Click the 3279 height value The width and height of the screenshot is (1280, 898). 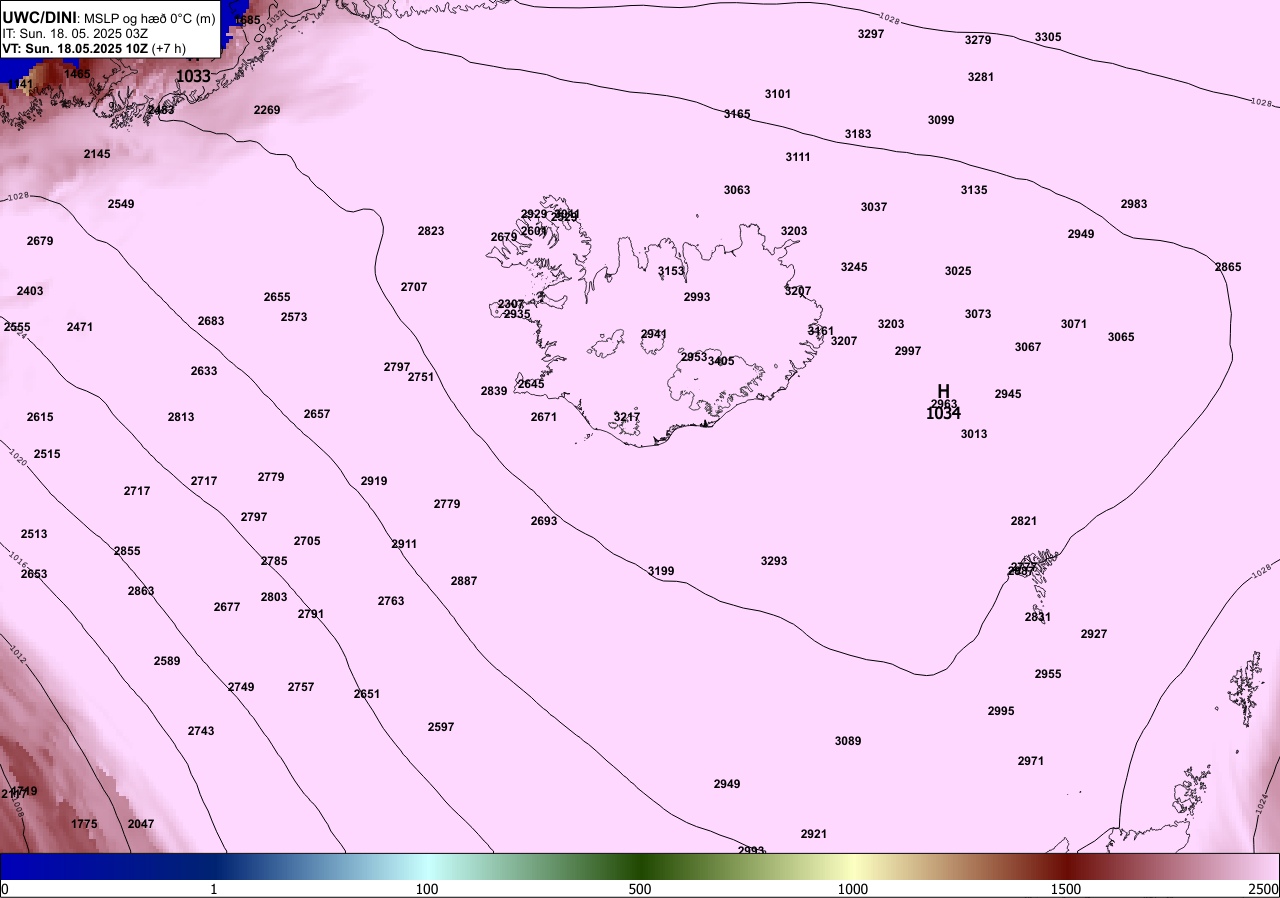pyautogui.click(x=978, y=40)
